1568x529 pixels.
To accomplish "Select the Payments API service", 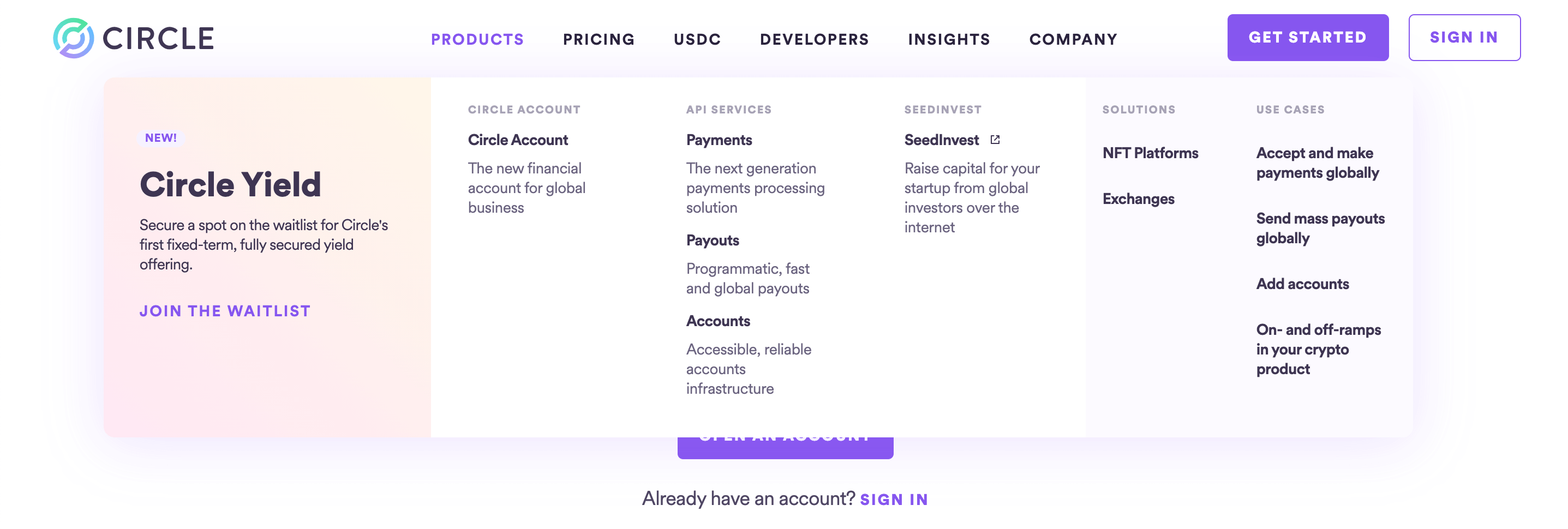I will point(719,140).
